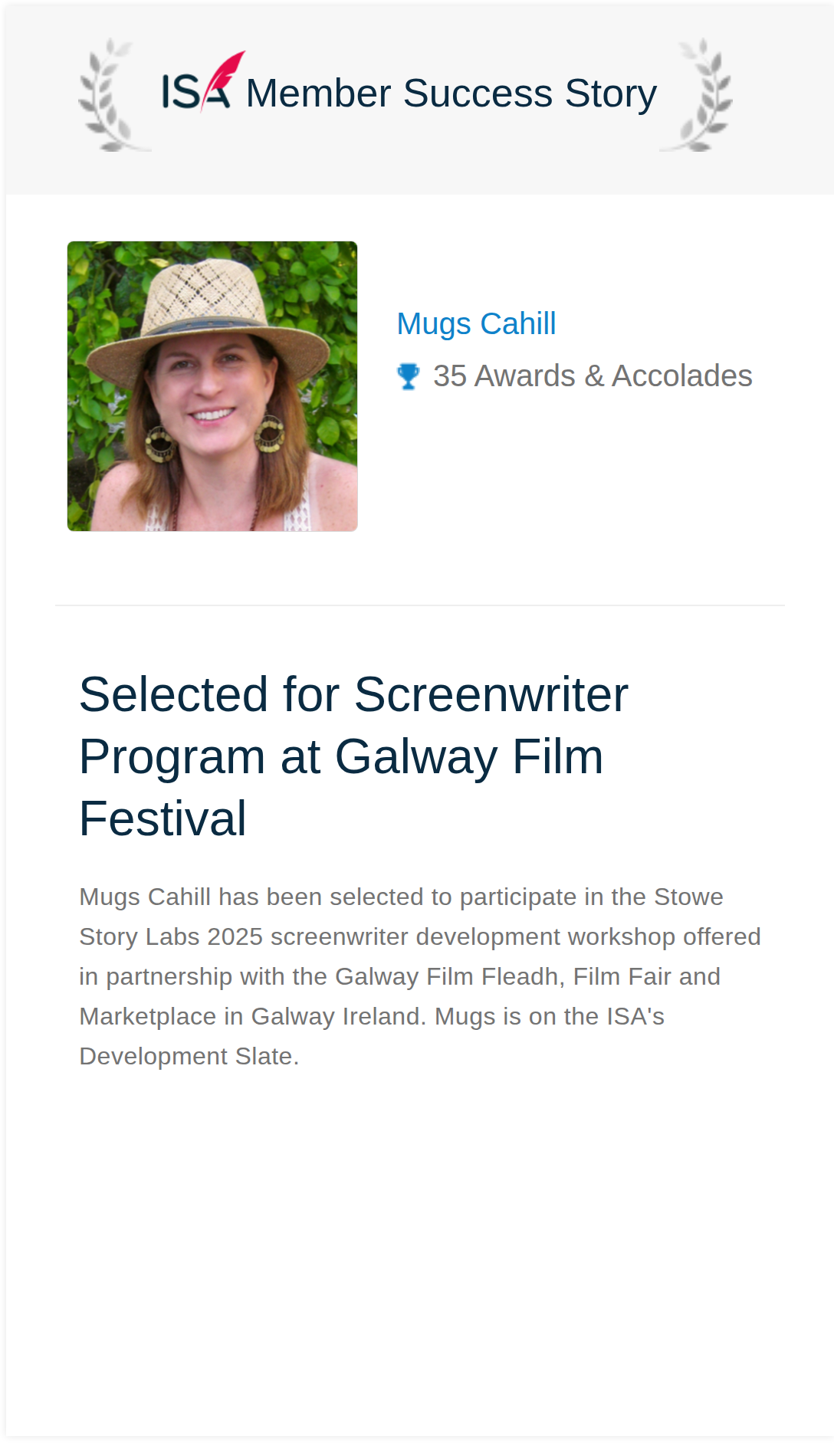The width and height of the screenshot is (834, 1456).
Task: Click the red feather quill on the ISA logo
Action: point(224,78)
